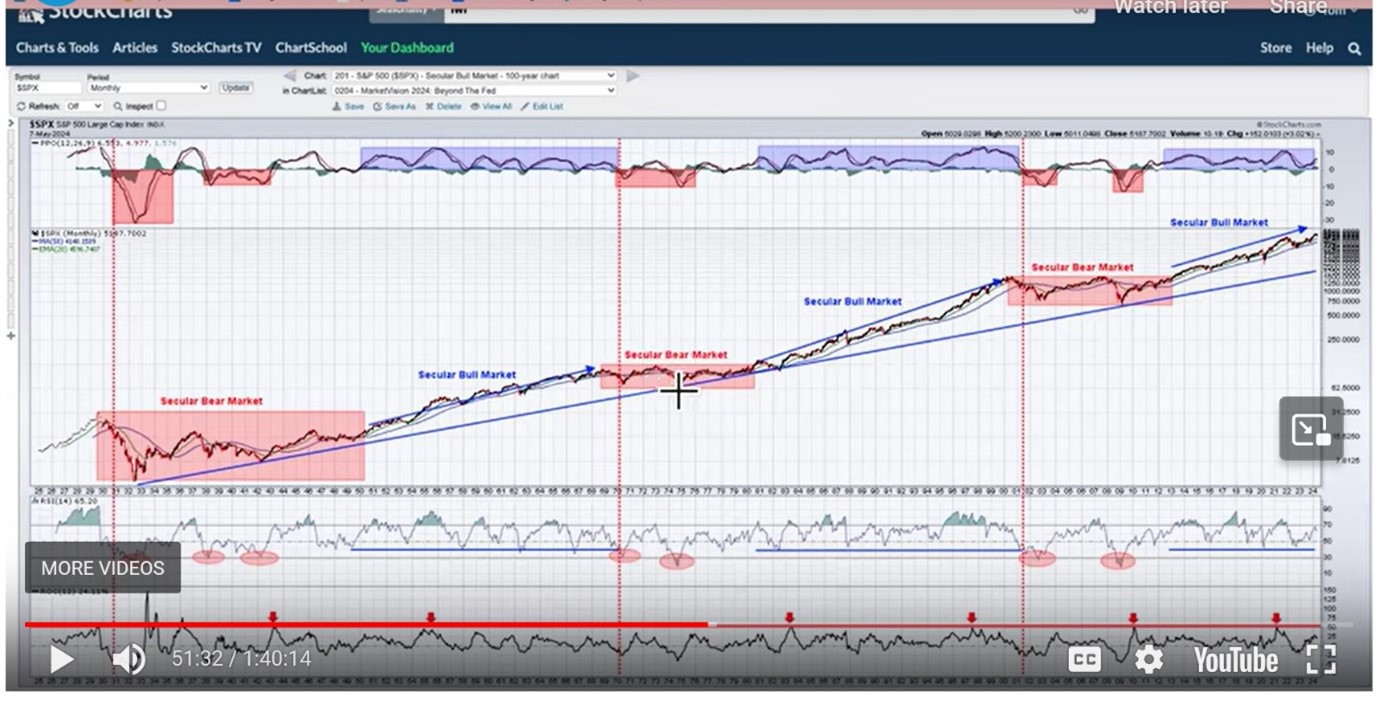
Task: Click the Update button
Action: tap(236, 88)
